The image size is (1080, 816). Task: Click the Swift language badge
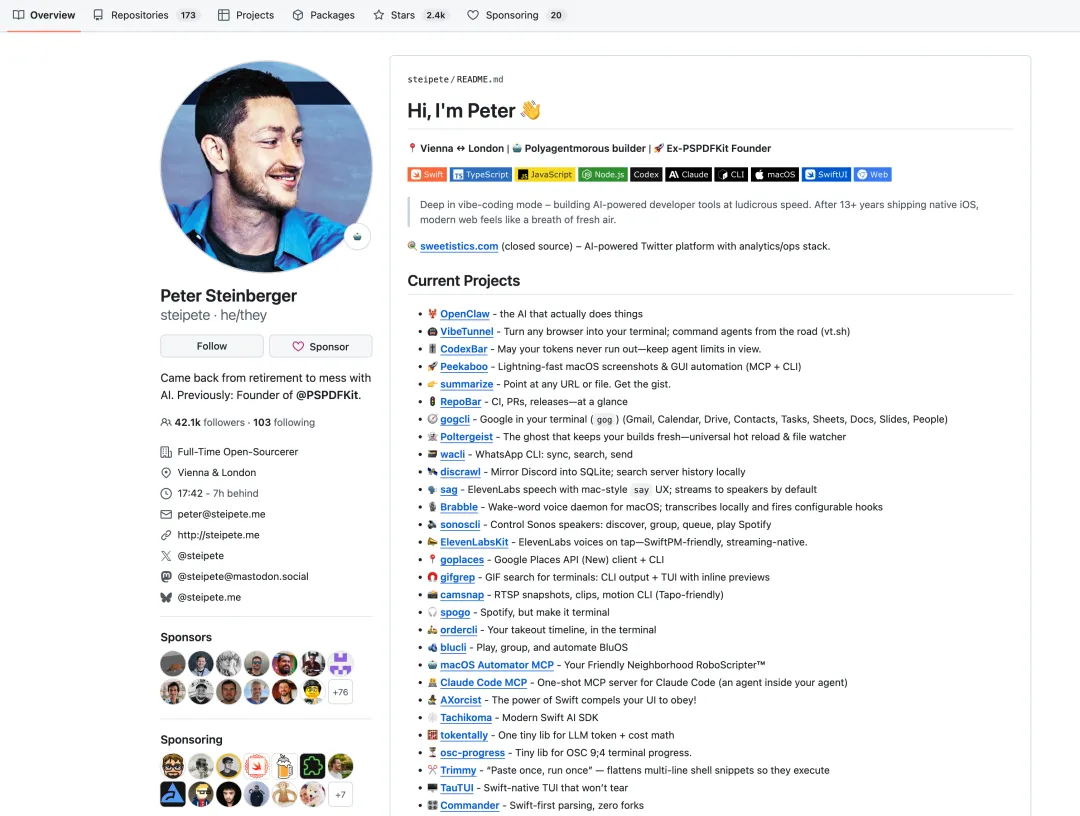click(x=426, y=175)
